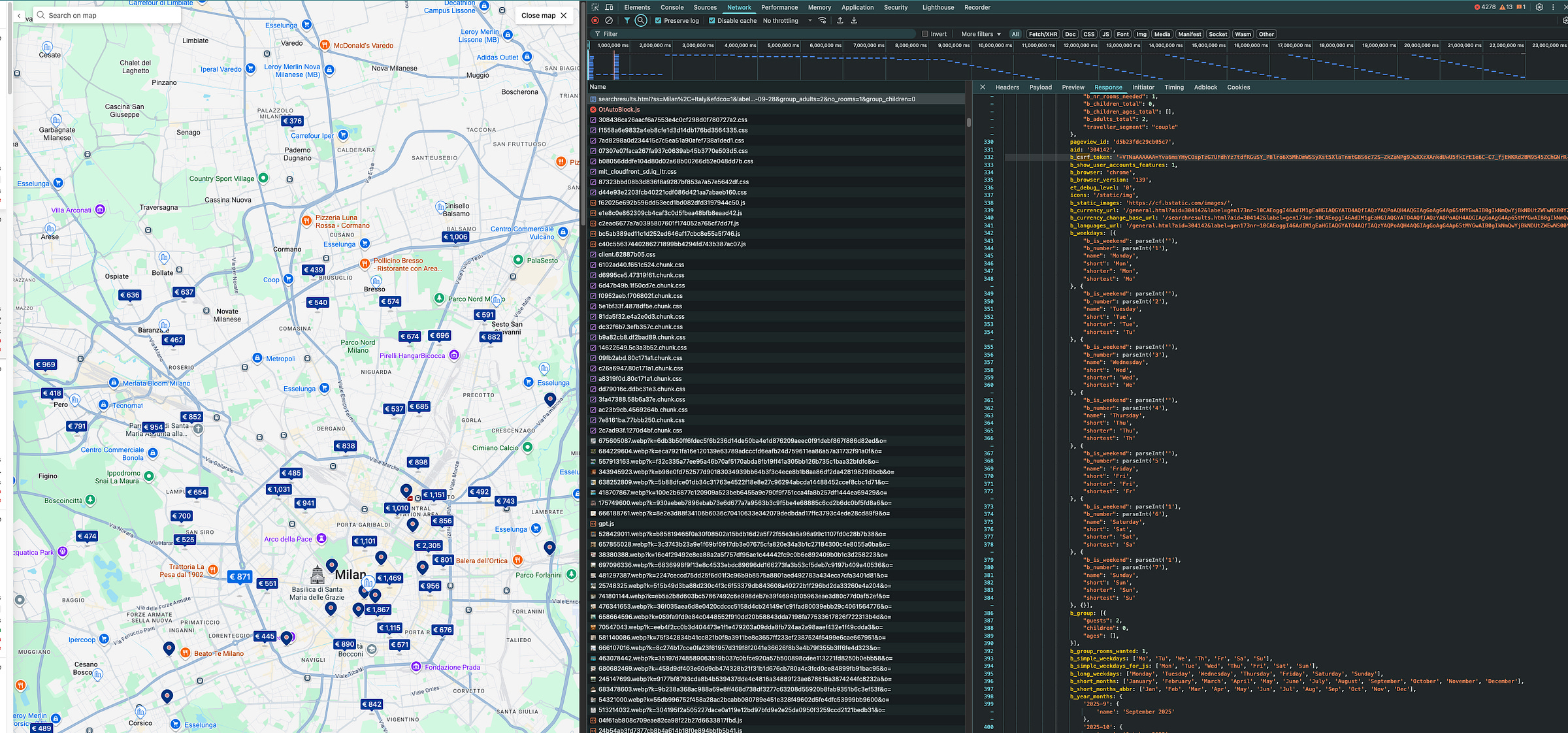1568x733 pixels.
Task: Clear the network log
Action: (x=609, y=21)
